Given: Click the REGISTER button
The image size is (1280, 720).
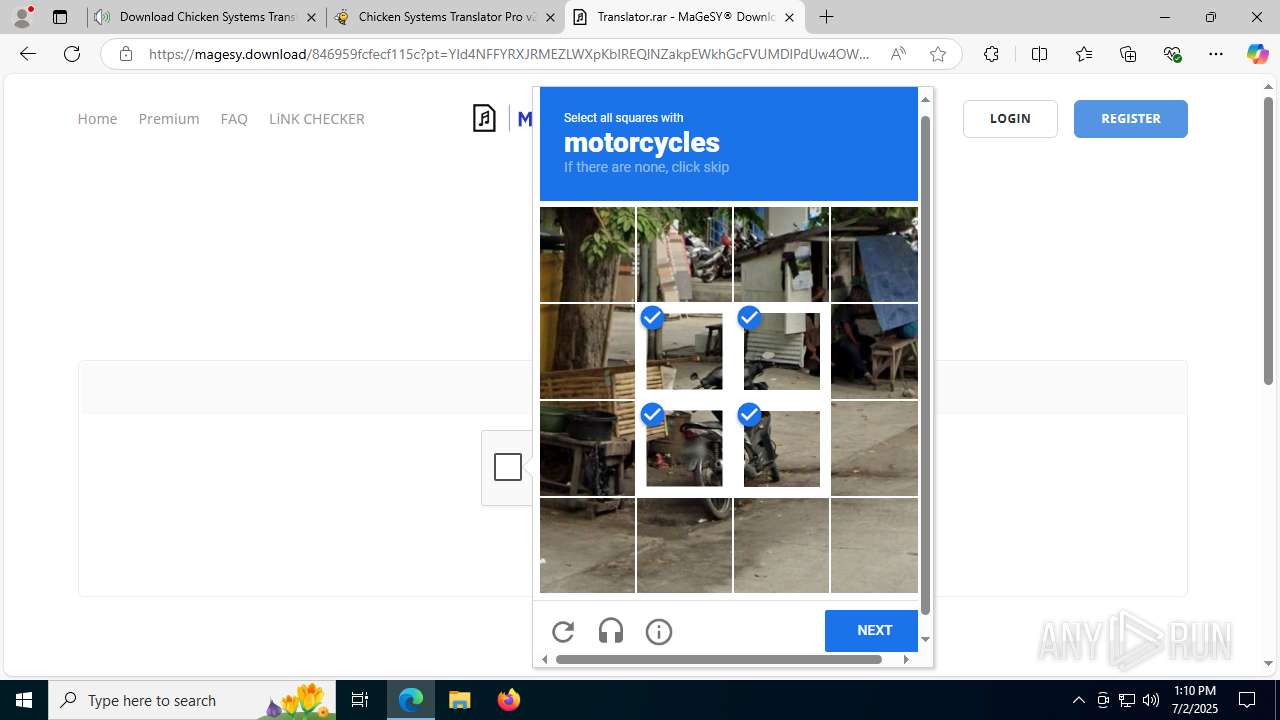Looking at the screenshot, I should pyautogui.click(x=1131, y=119).
